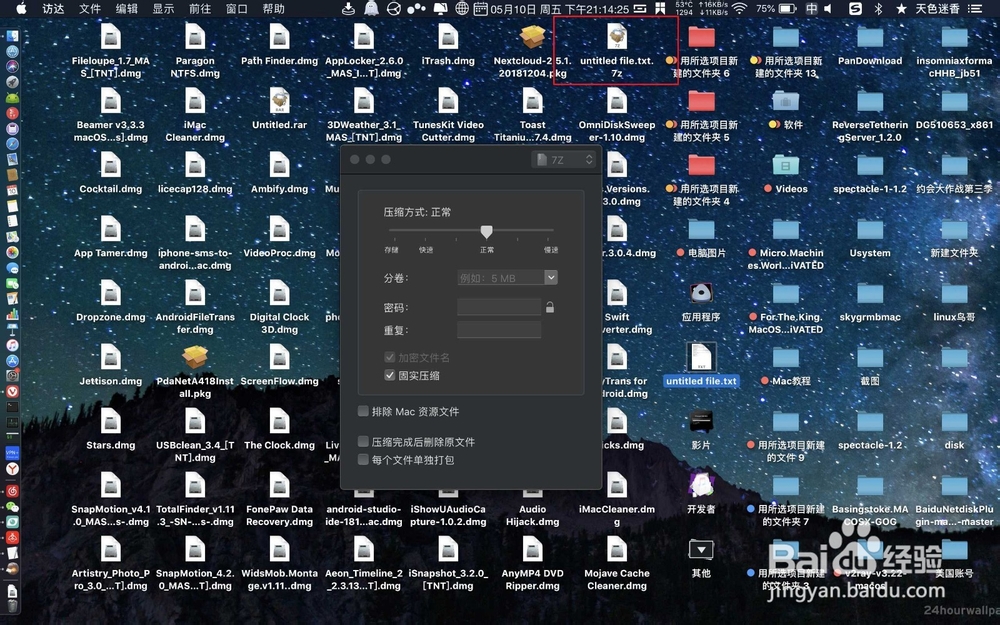Select the 电脑图片 folder
Viewport: 1000px width, 625px height.
pyautogui.click(x=701, y=237)
